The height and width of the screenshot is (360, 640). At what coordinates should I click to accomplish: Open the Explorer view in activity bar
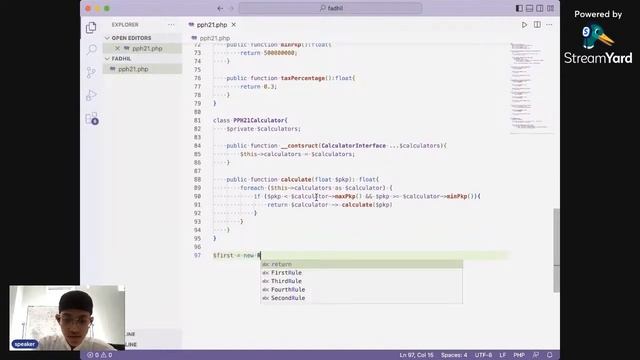(91, 28)
